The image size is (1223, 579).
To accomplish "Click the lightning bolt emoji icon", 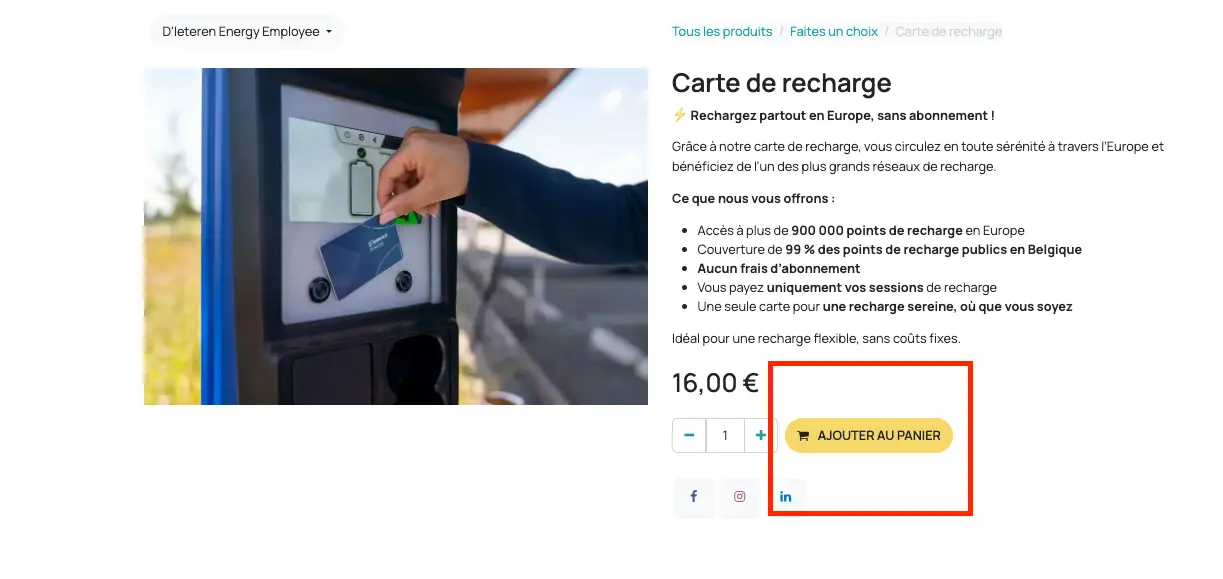I will pyautogui.click(x=680, y=115).
